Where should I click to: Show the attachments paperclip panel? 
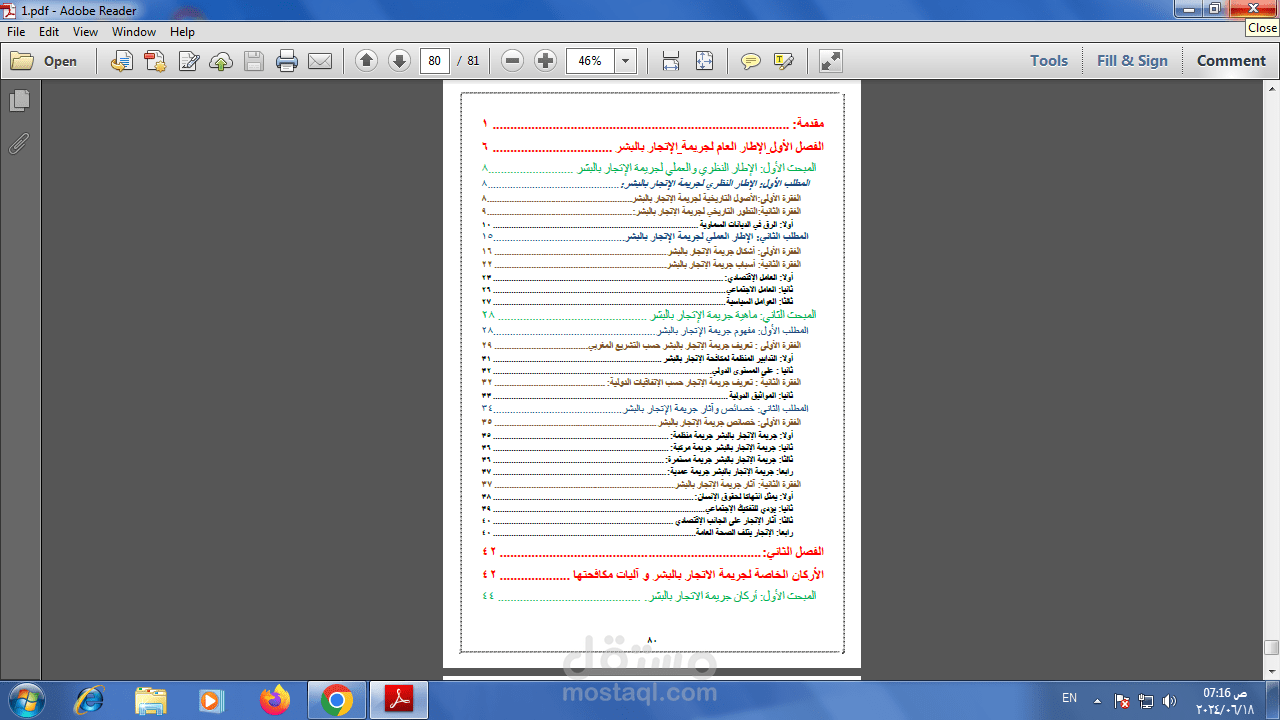19,144
